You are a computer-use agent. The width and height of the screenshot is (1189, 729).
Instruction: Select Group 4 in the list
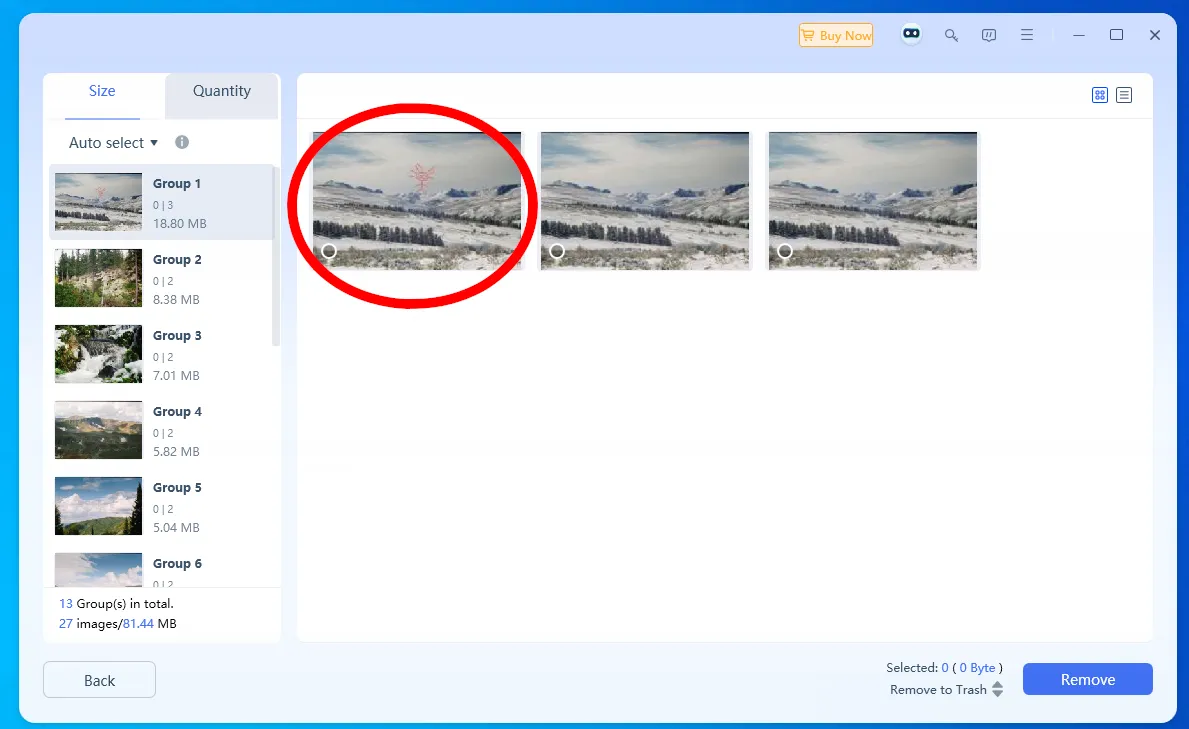point(161,430)
